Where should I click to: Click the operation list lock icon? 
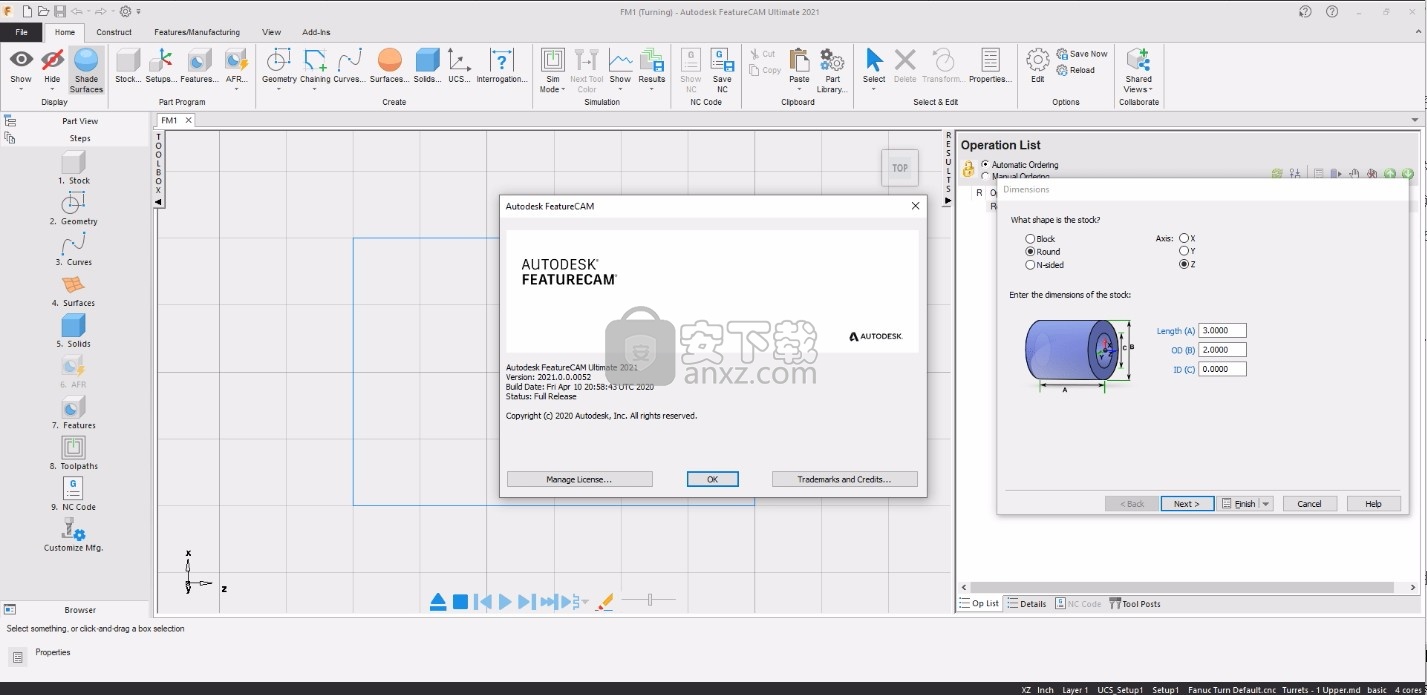point(968,170)
